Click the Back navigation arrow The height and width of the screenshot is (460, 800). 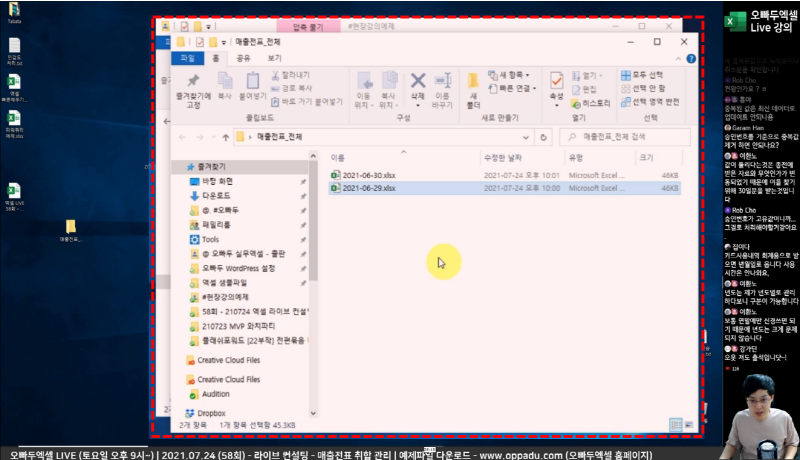click(x=183, y=137)
